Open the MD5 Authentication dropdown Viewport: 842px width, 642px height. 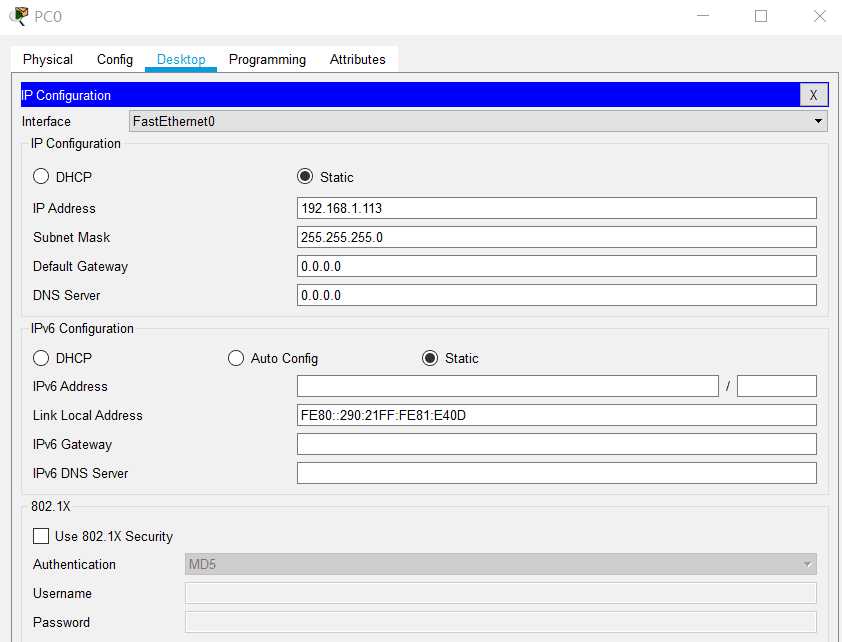click(x=500, y=564)
